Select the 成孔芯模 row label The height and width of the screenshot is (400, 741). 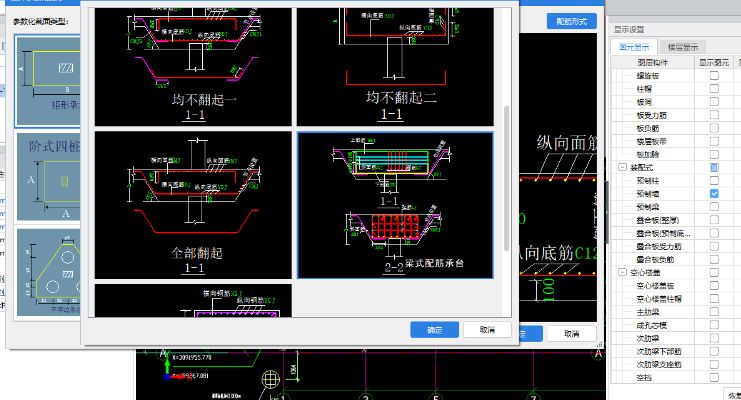pos(651,325)
